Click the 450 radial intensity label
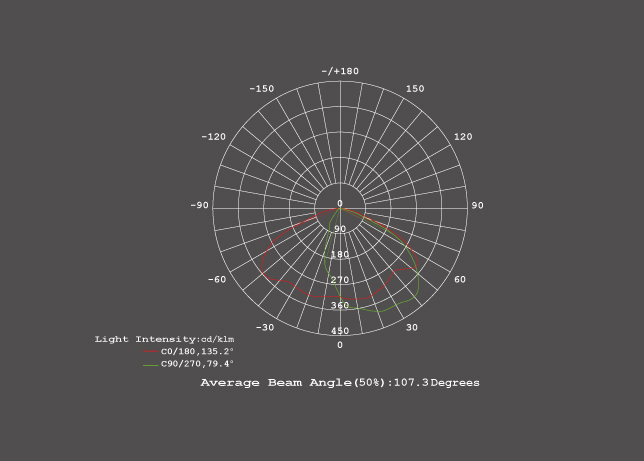 tap(340, 332)
